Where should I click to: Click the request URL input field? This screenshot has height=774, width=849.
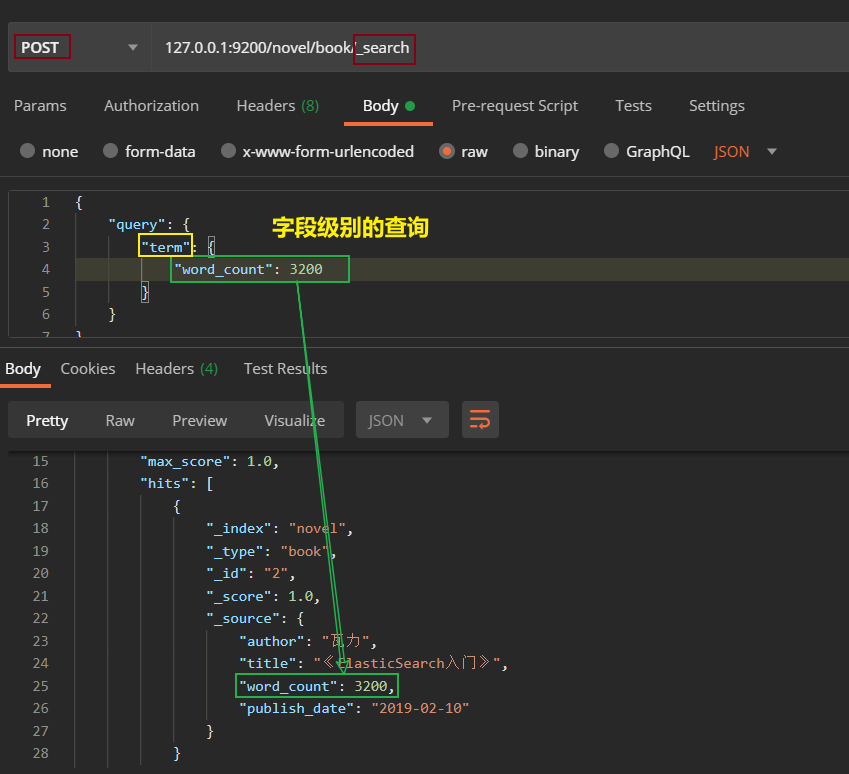500,48
